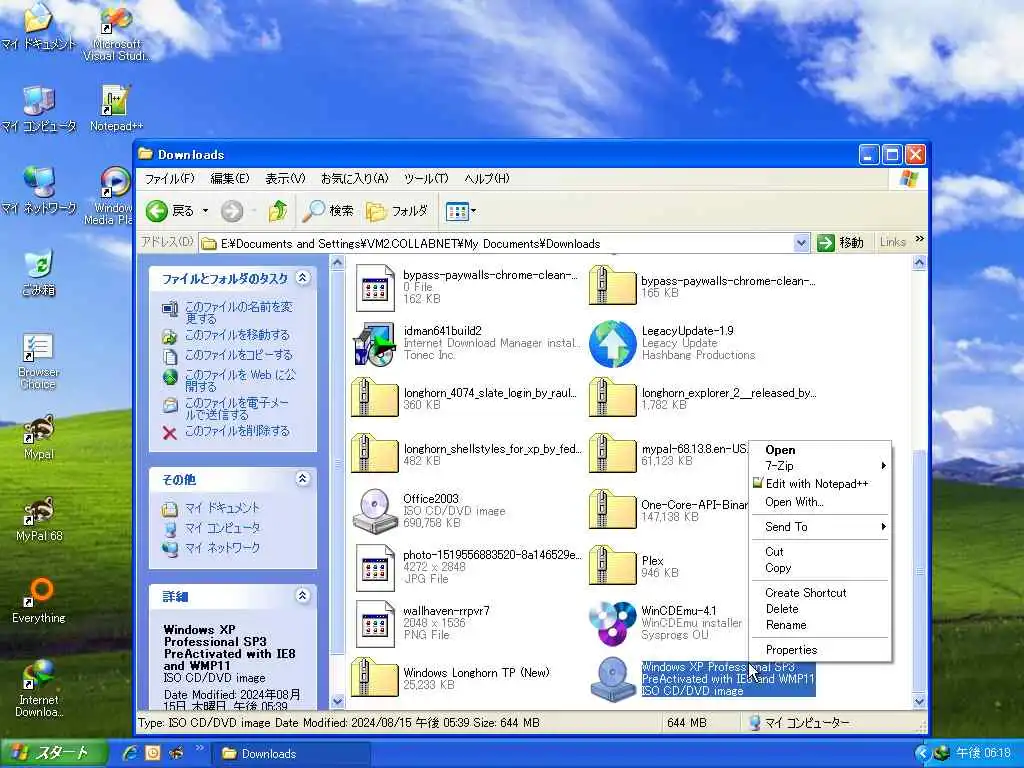This screenshot has width=1024, height=768.
Task: Select the My Network desktop icon
Action: click(x=39, y=190)
